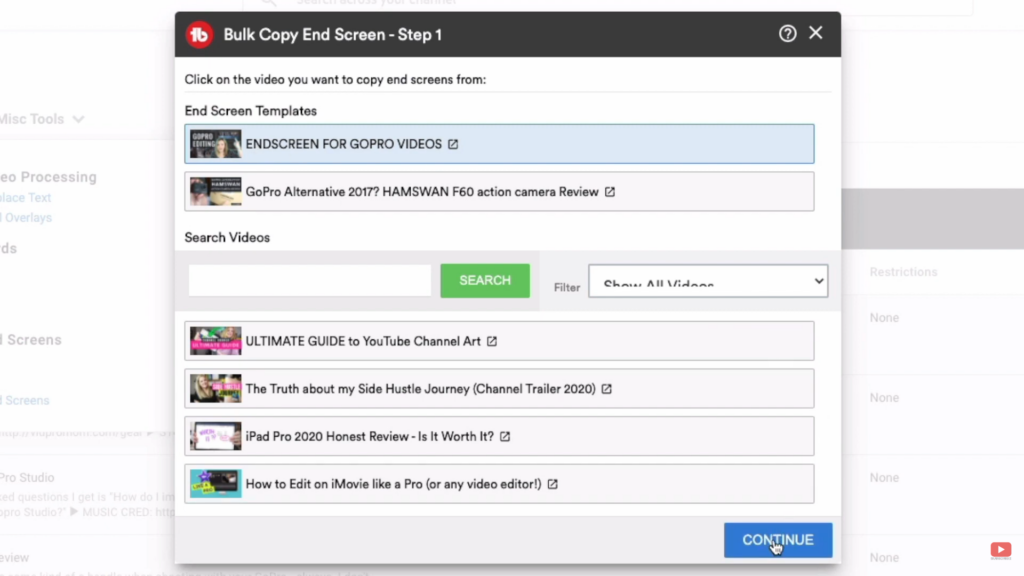Click the CONTINUE button
Image resolution: width=1024 pixels, height=576 pixels.
click(x=778, y=539)
